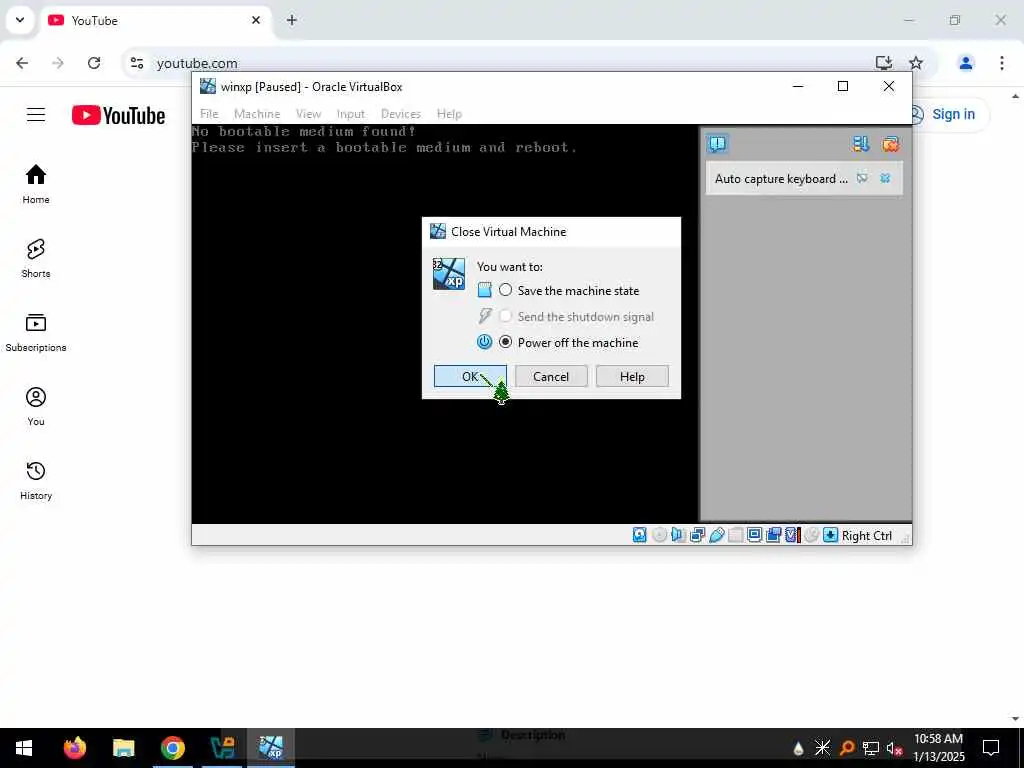Select Save the machine state radio button

[505, 290]
